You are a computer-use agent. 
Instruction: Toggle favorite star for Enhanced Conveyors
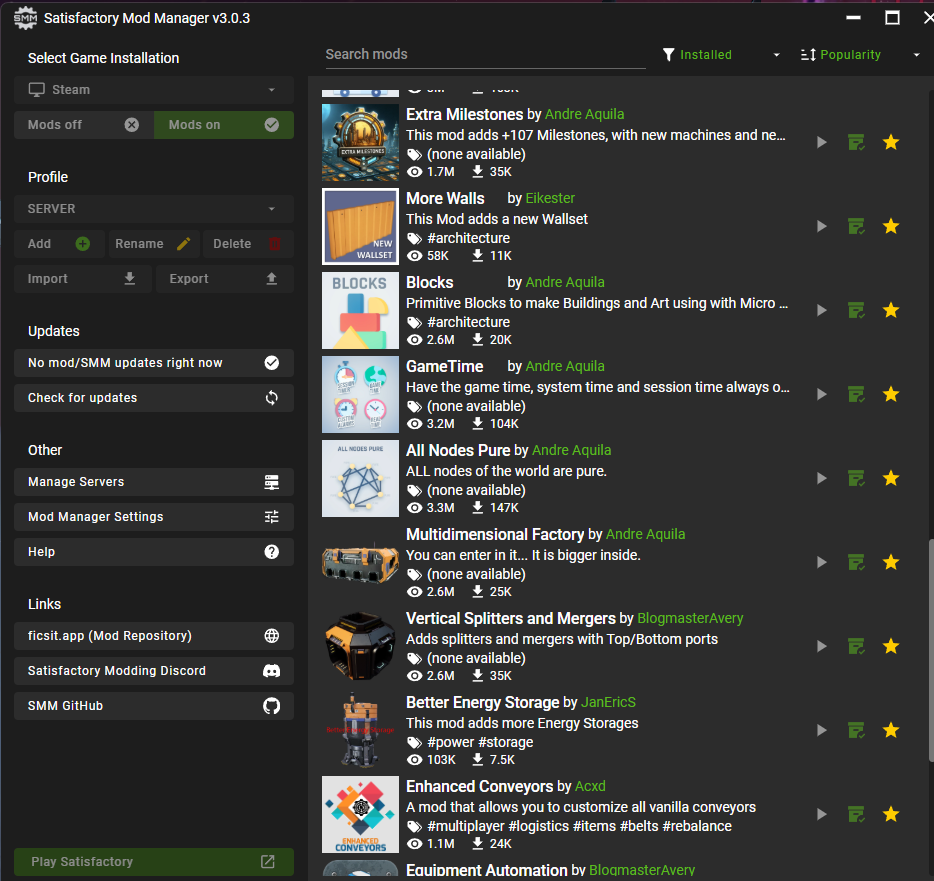[891, 814]
